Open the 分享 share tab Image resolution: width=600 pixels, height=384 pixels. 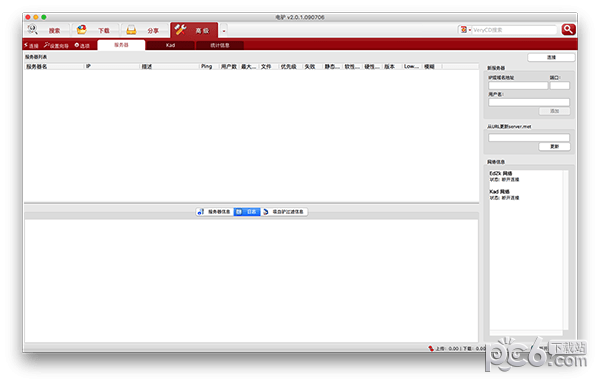pos(145,30)
